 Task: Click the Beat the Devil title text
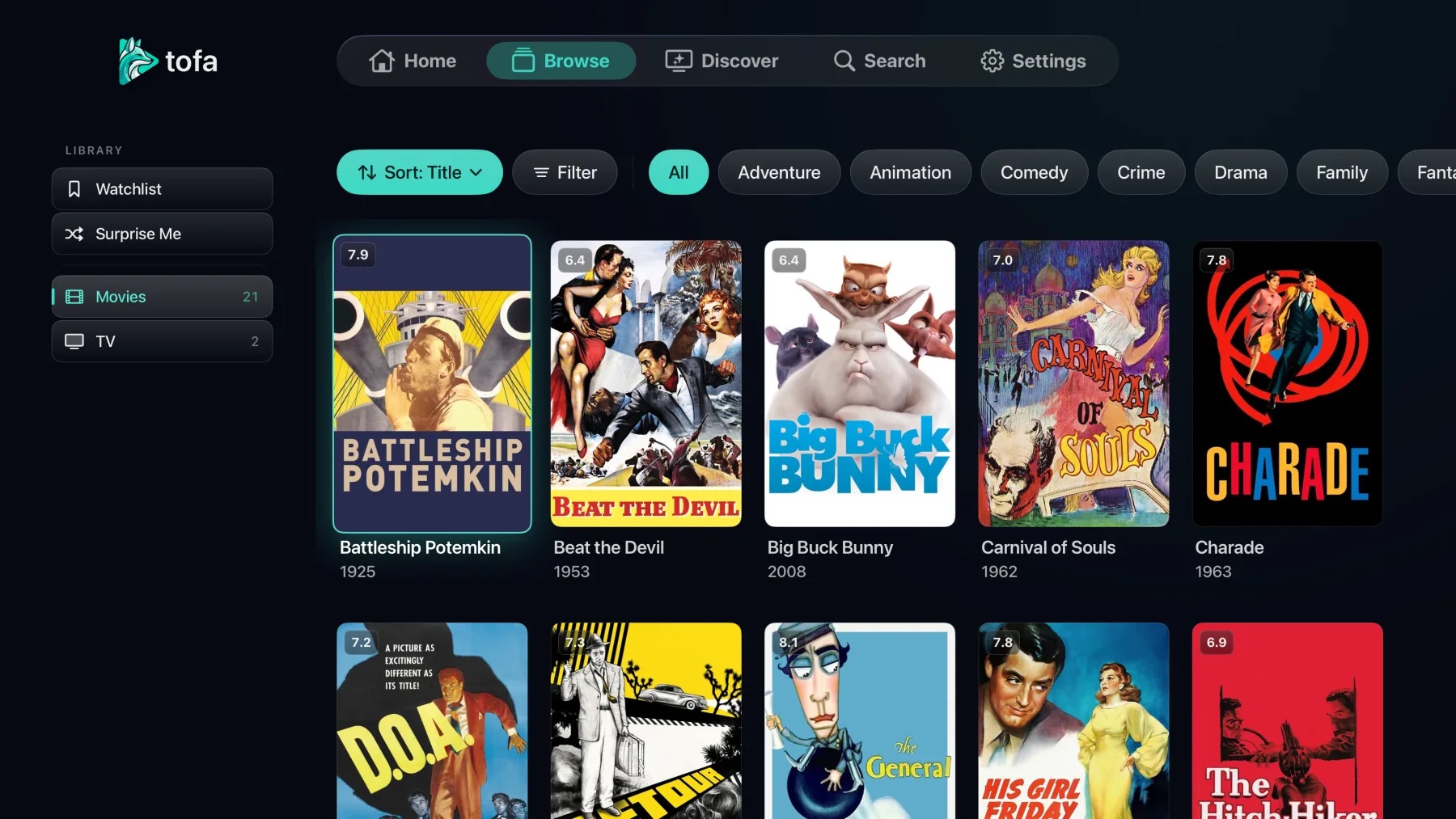pos(608,547)
